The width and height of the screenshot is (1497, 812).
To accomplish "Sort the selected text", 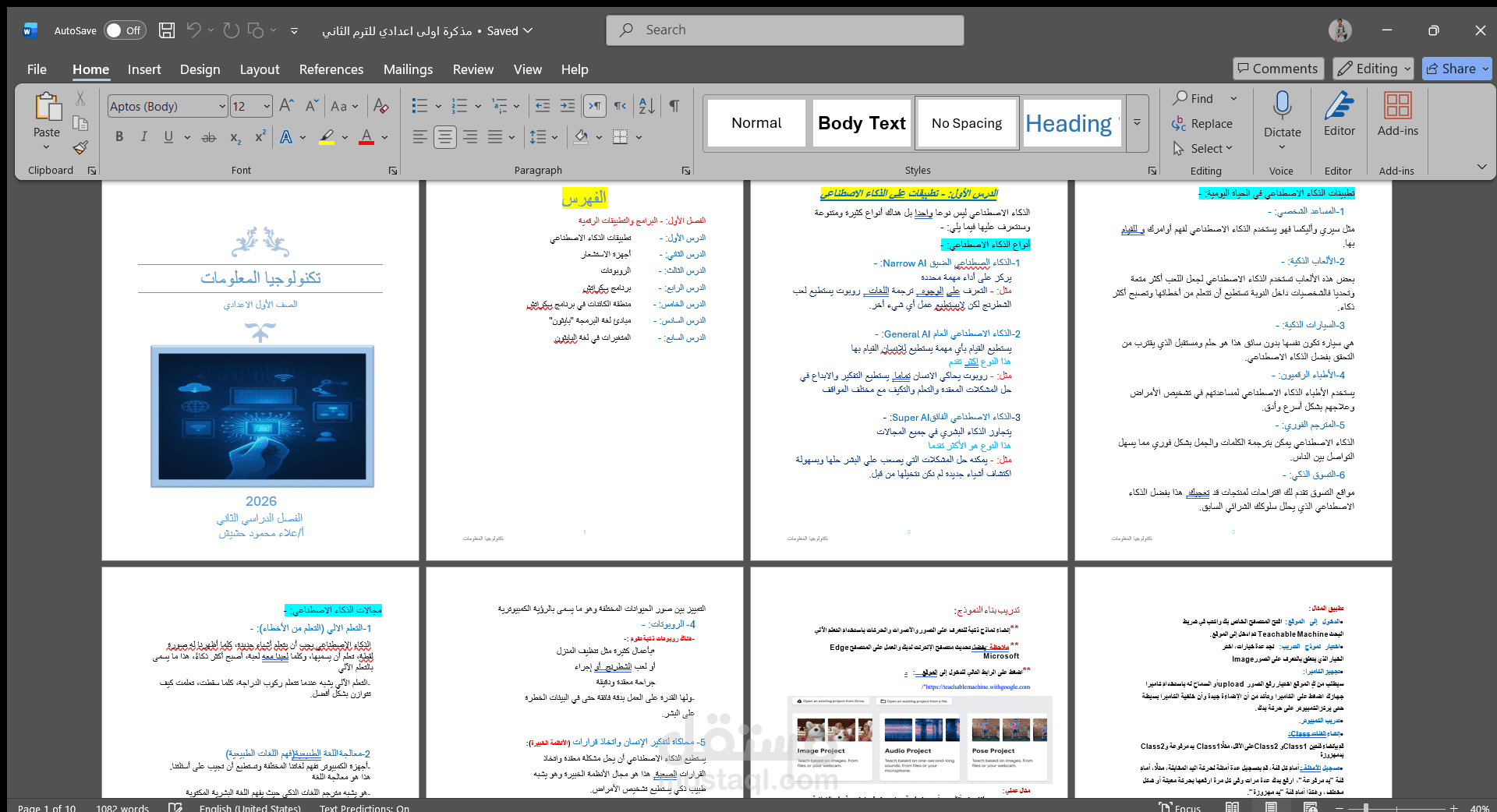I will point(647,106).
